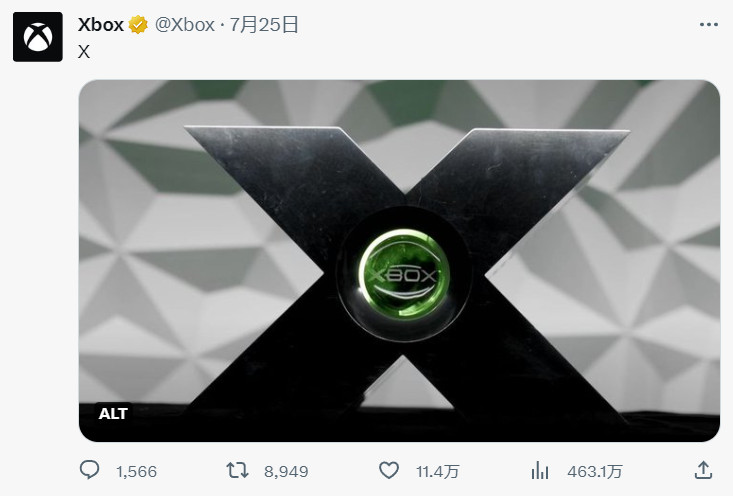Select the tweet text "X"
The image size is (733, 496).
[84, 51]
